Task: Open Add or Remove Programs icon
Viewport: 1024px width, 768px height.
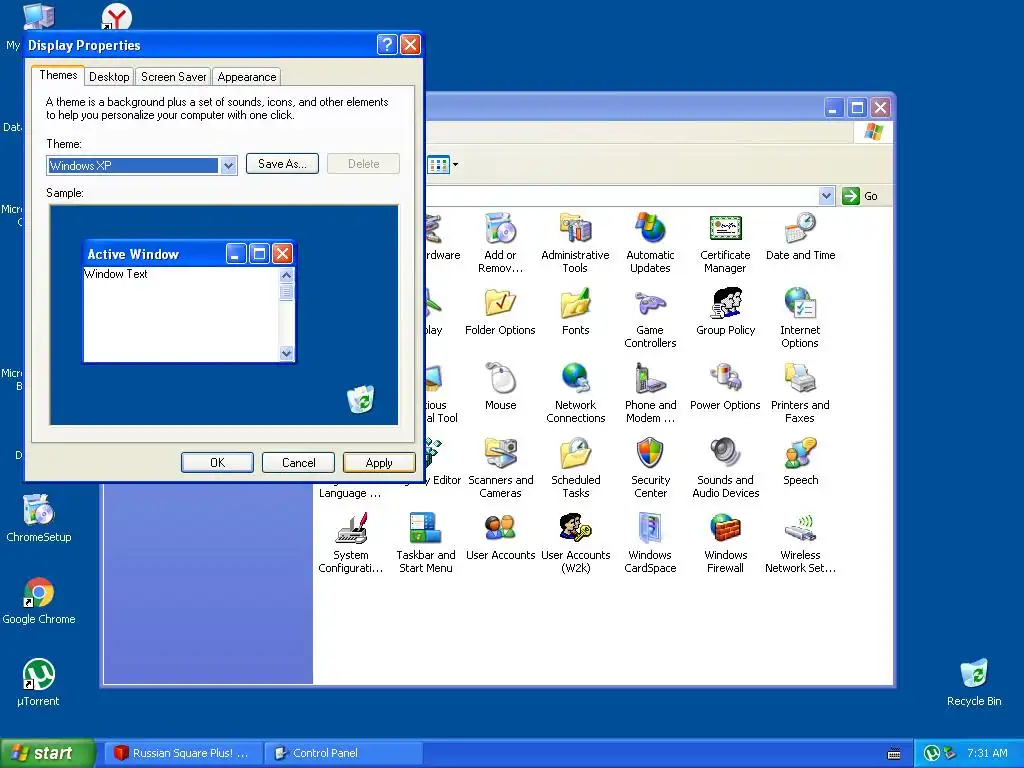Action: [x=500, y=229]
